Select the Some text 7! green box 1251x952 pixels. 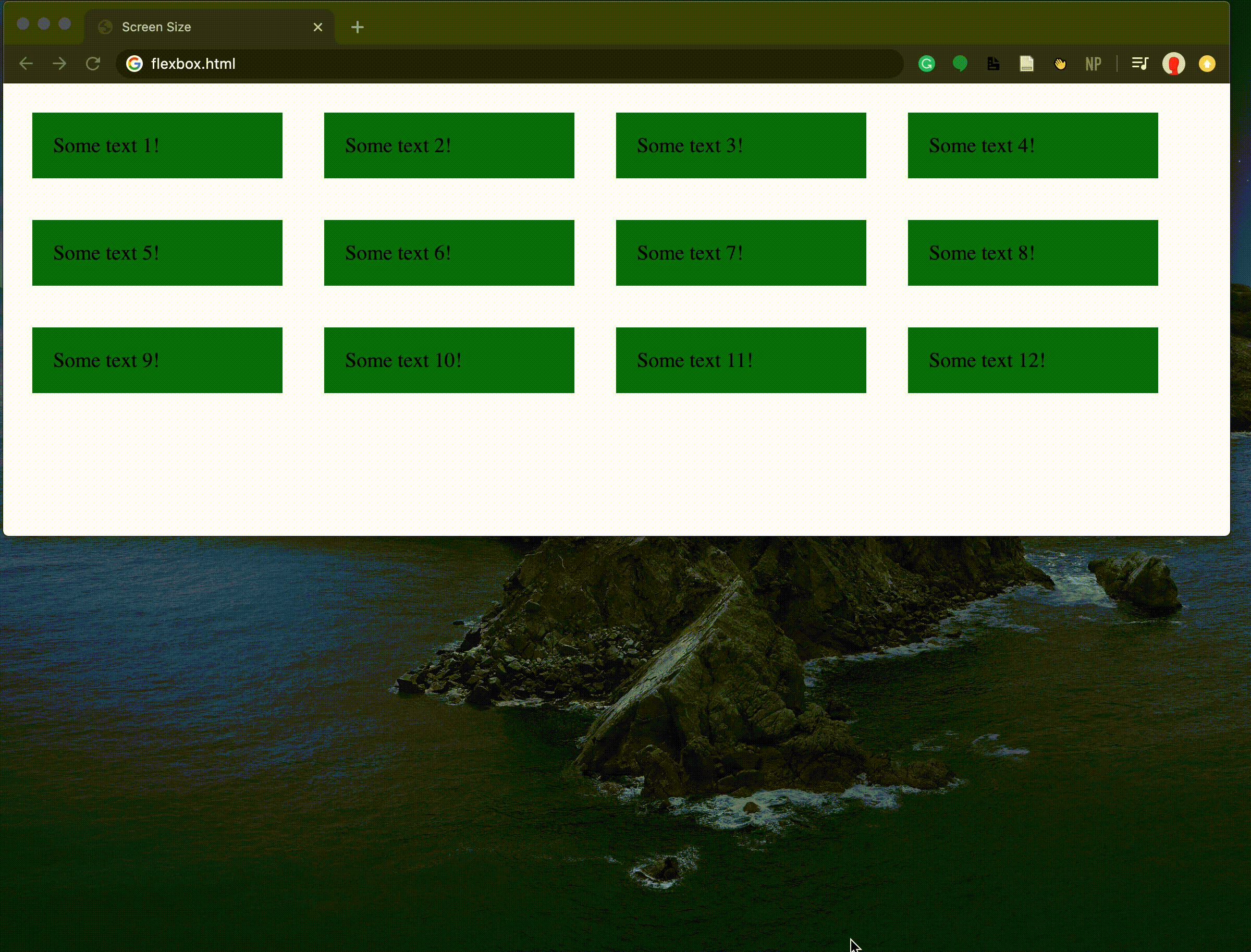(741, 253)
